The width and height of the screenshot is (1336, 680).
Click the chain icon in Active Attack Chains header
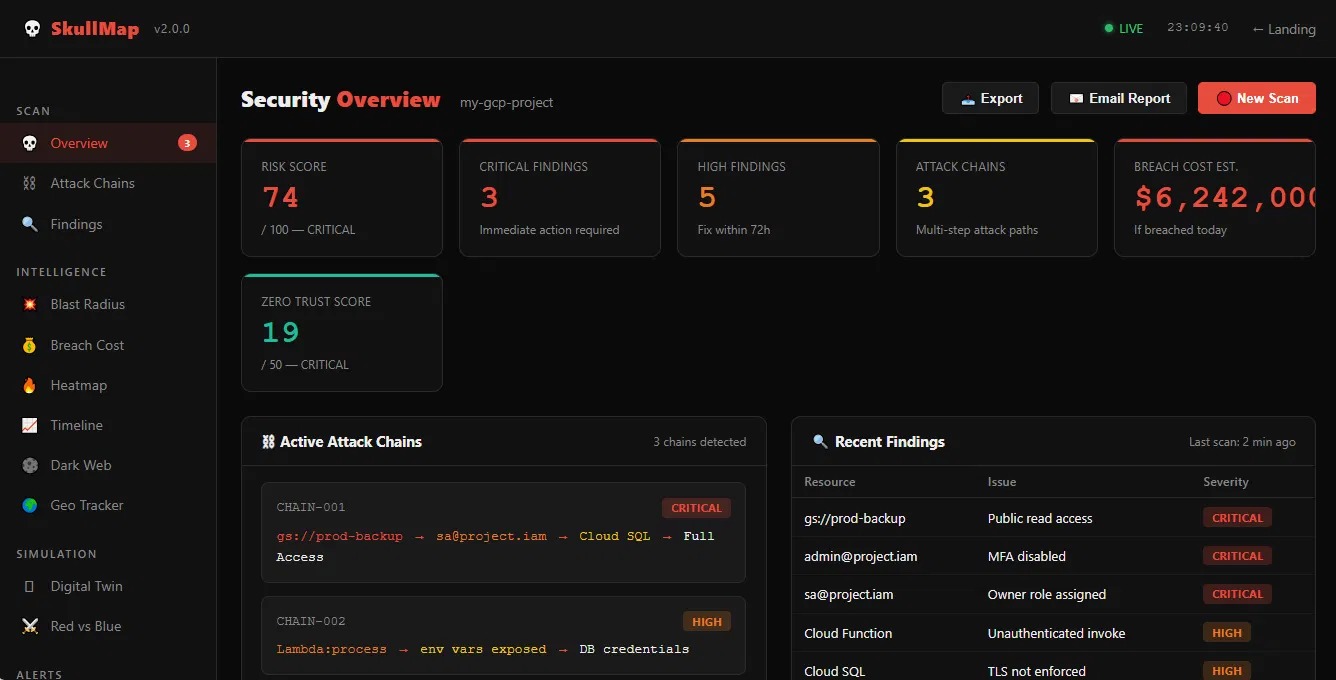268,442
